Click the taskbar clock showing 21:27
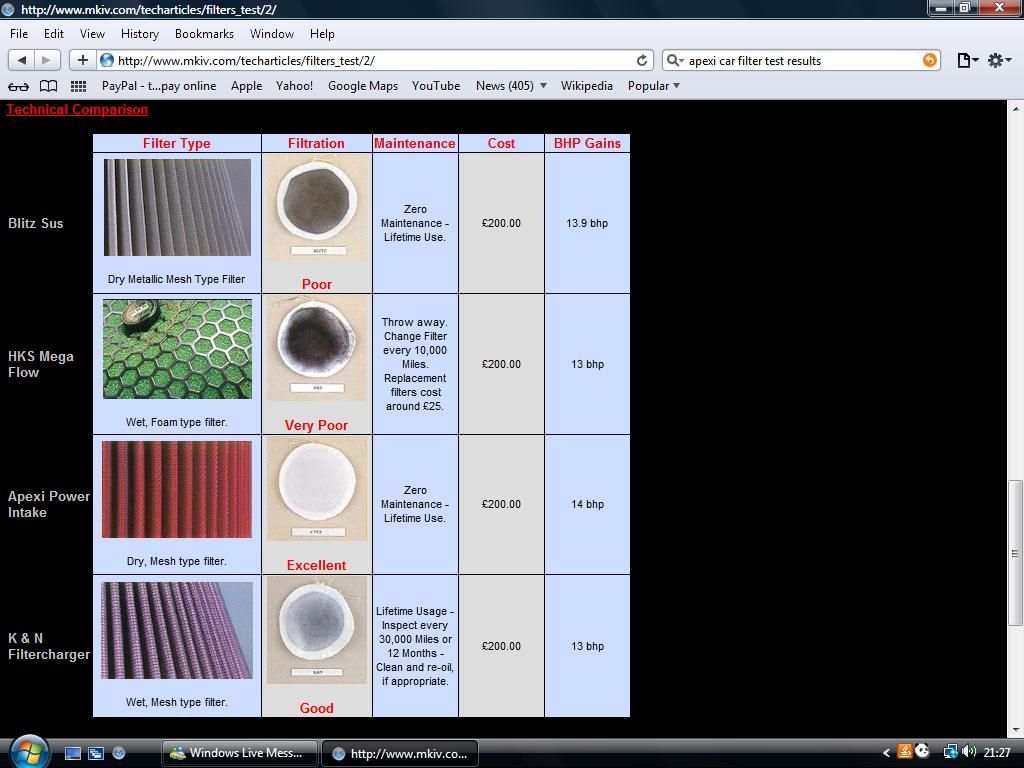This screenshot has height=768, width=1024. (x=997, y=753)
